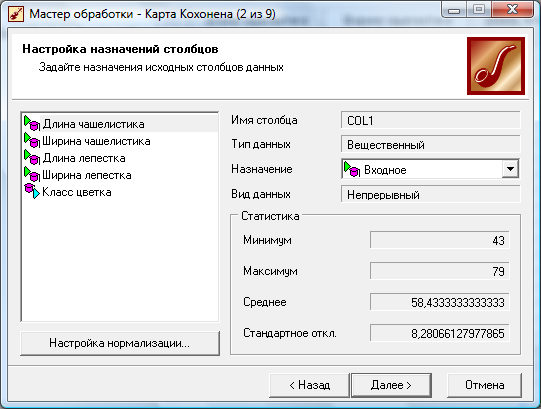541x409 pixels.
Task: Click the text 'Задайте назначения исходных столбцов данных'
Action: click(x=161, y=67)
